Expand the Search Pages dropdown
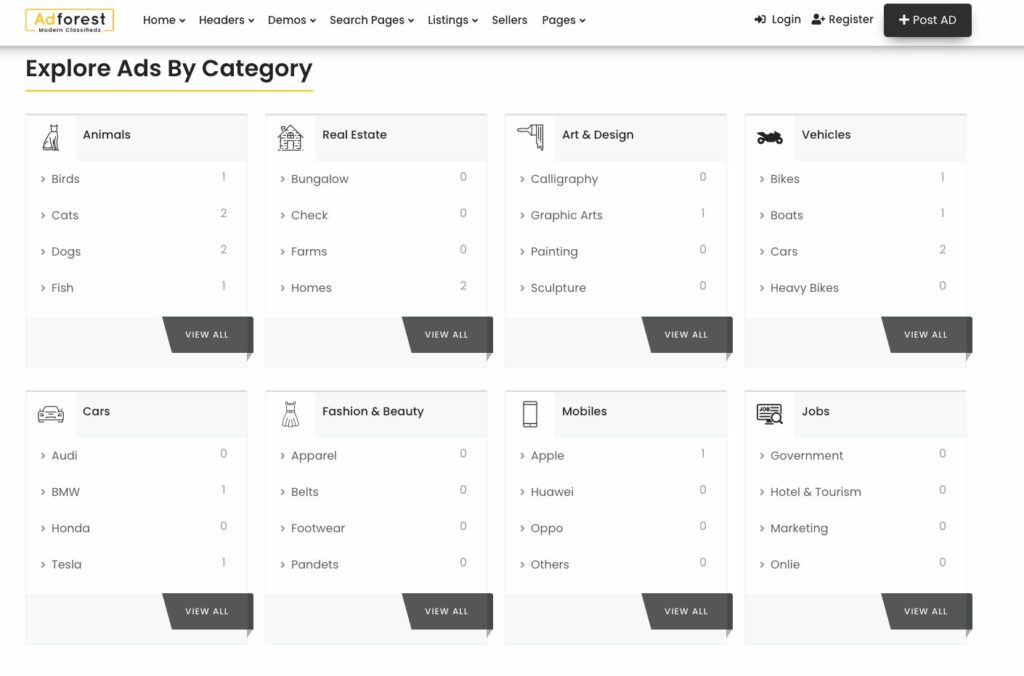 coord(371,20)
